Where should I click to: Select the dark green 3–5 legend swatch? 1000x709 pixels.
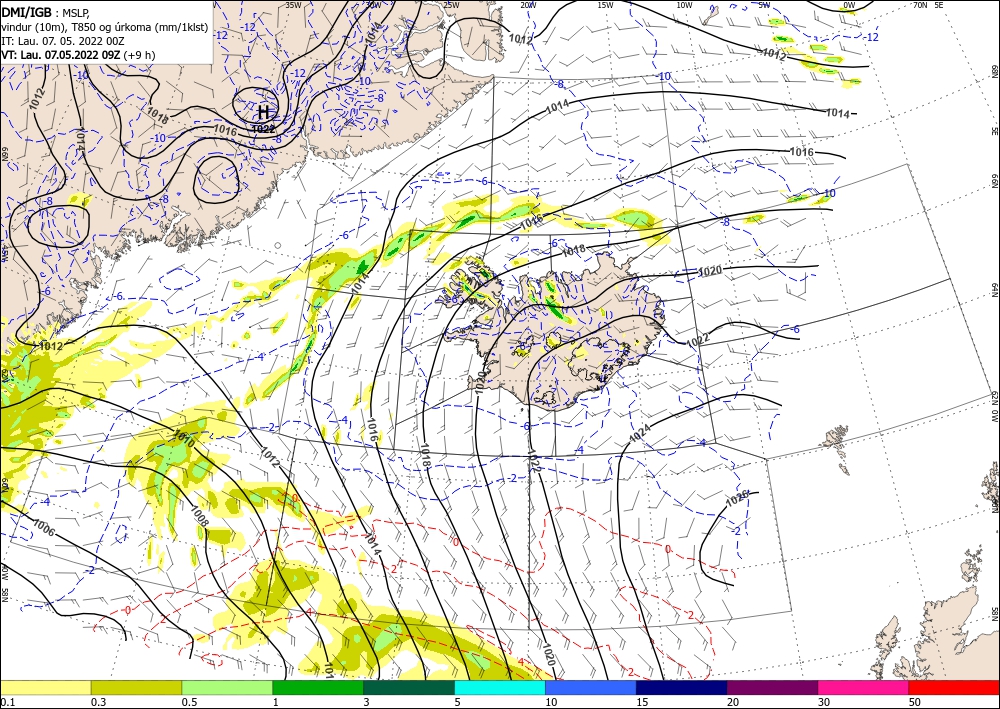[x=409, y=687]
